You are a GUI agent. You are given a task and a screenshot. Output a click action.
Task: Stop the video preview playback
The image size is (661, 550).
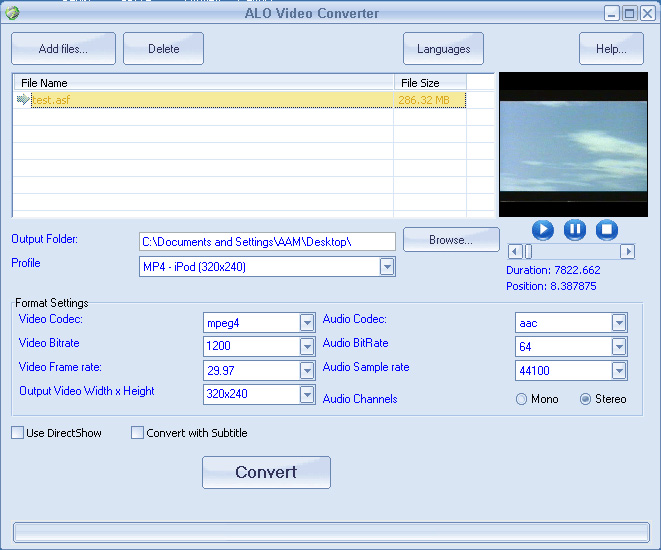[607, 230]
